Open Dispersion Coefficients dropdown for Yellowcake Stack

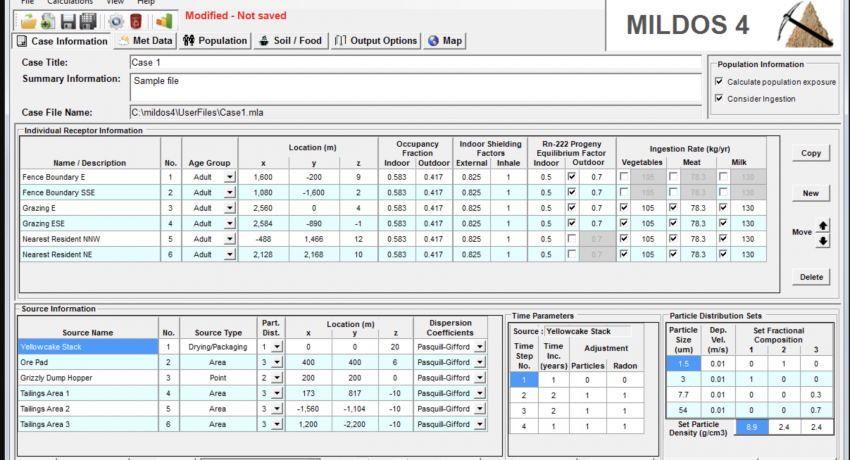tap(480, 347)
